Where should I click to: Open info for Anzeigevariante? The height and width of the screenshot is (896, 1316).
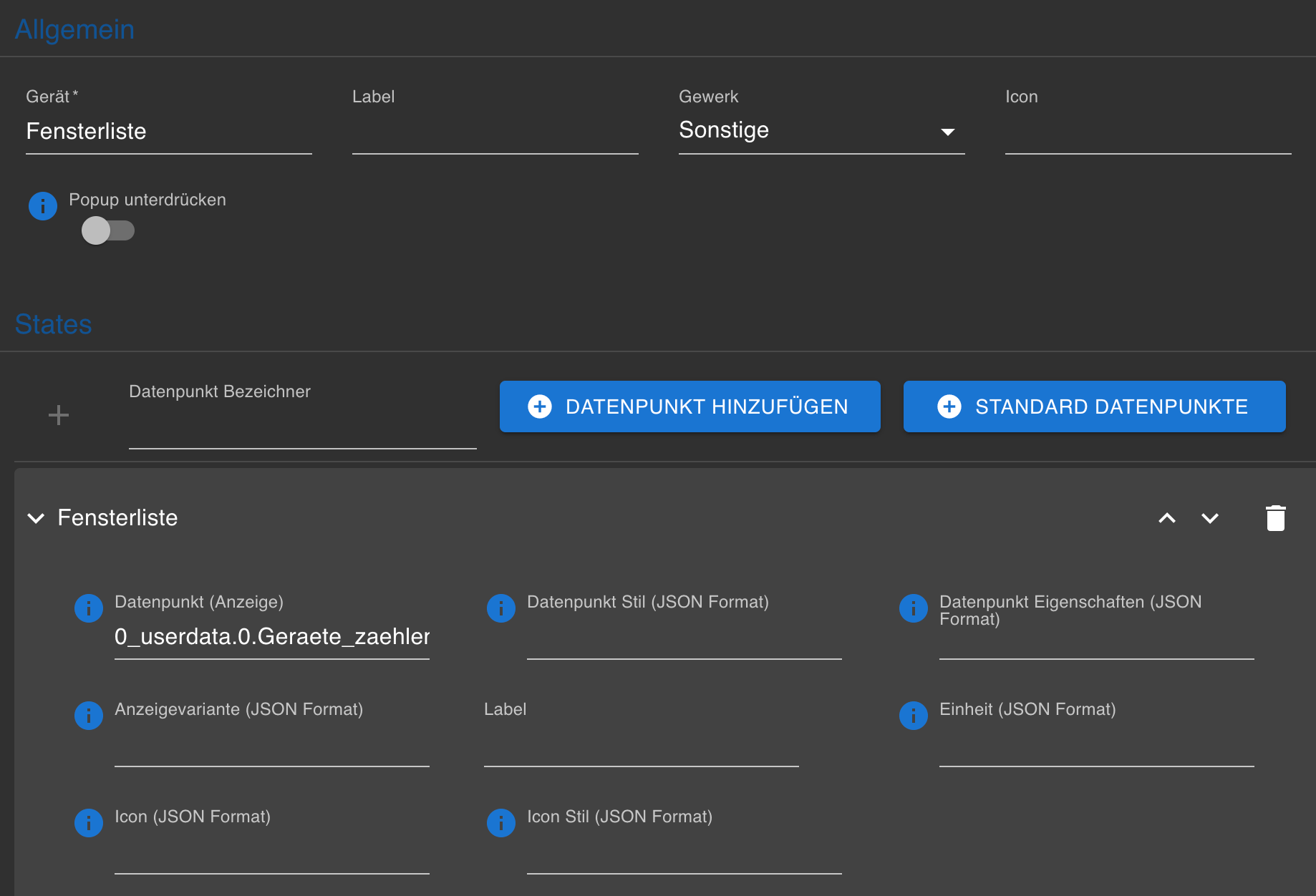coord(89,716)
